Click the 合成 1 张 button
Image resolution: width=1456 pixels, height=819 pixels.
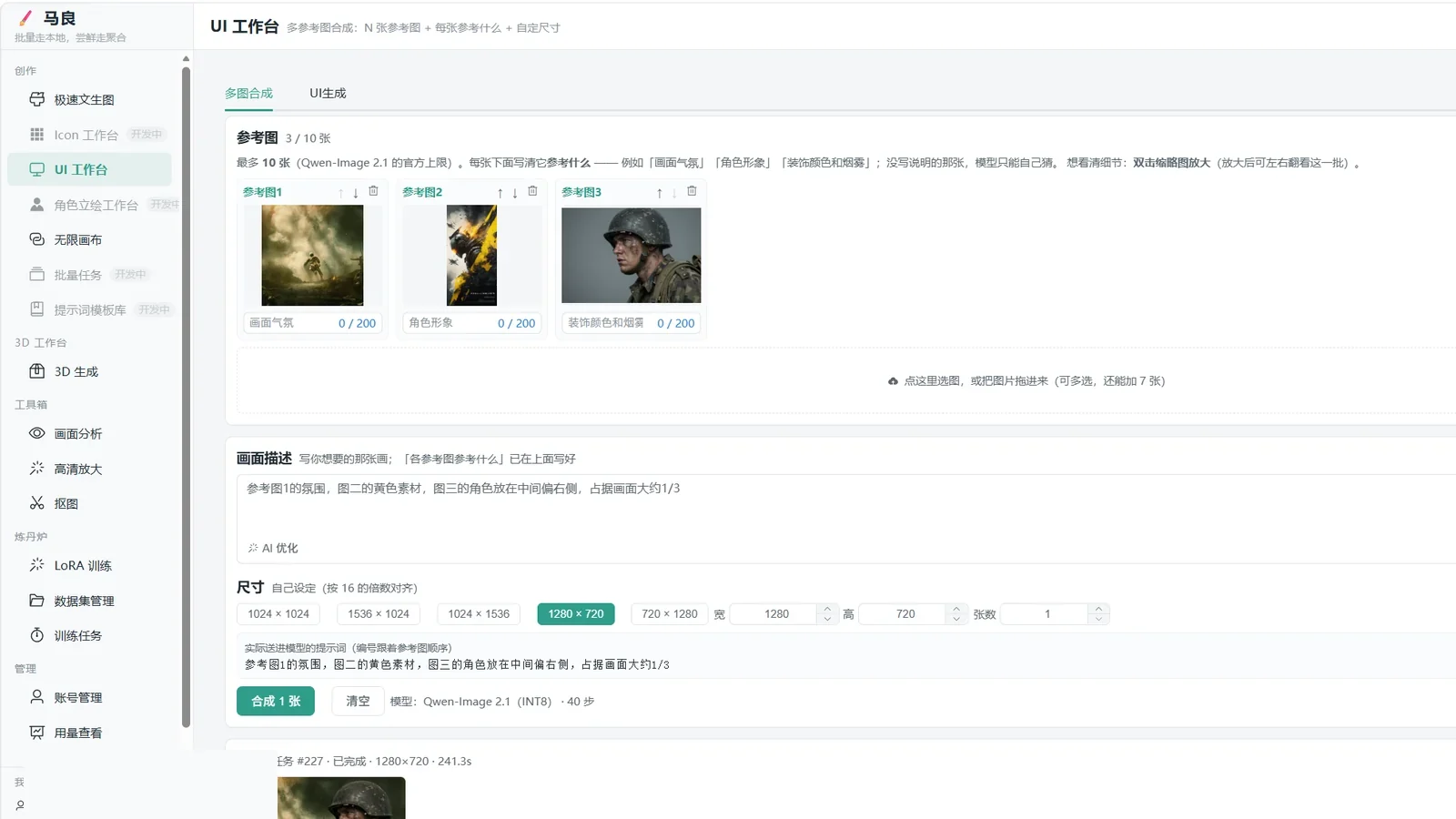276,702
